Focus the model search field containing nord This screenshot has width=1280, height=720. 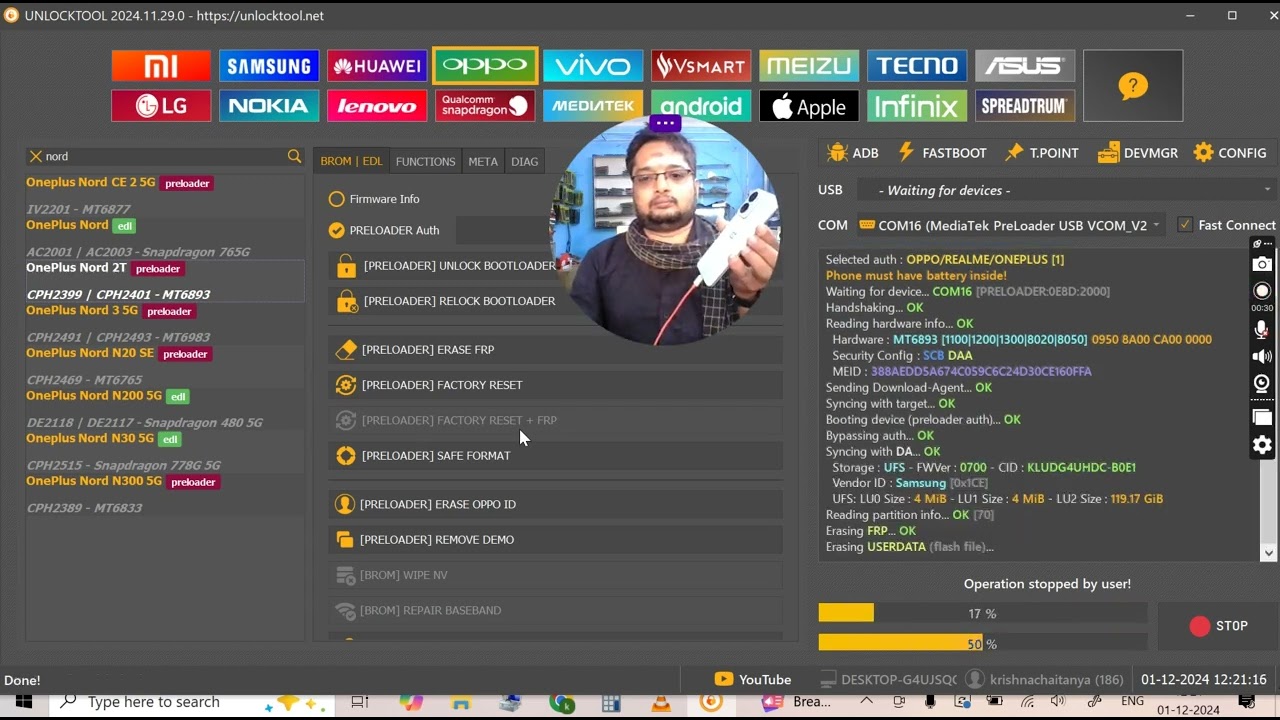coord(164,156)
